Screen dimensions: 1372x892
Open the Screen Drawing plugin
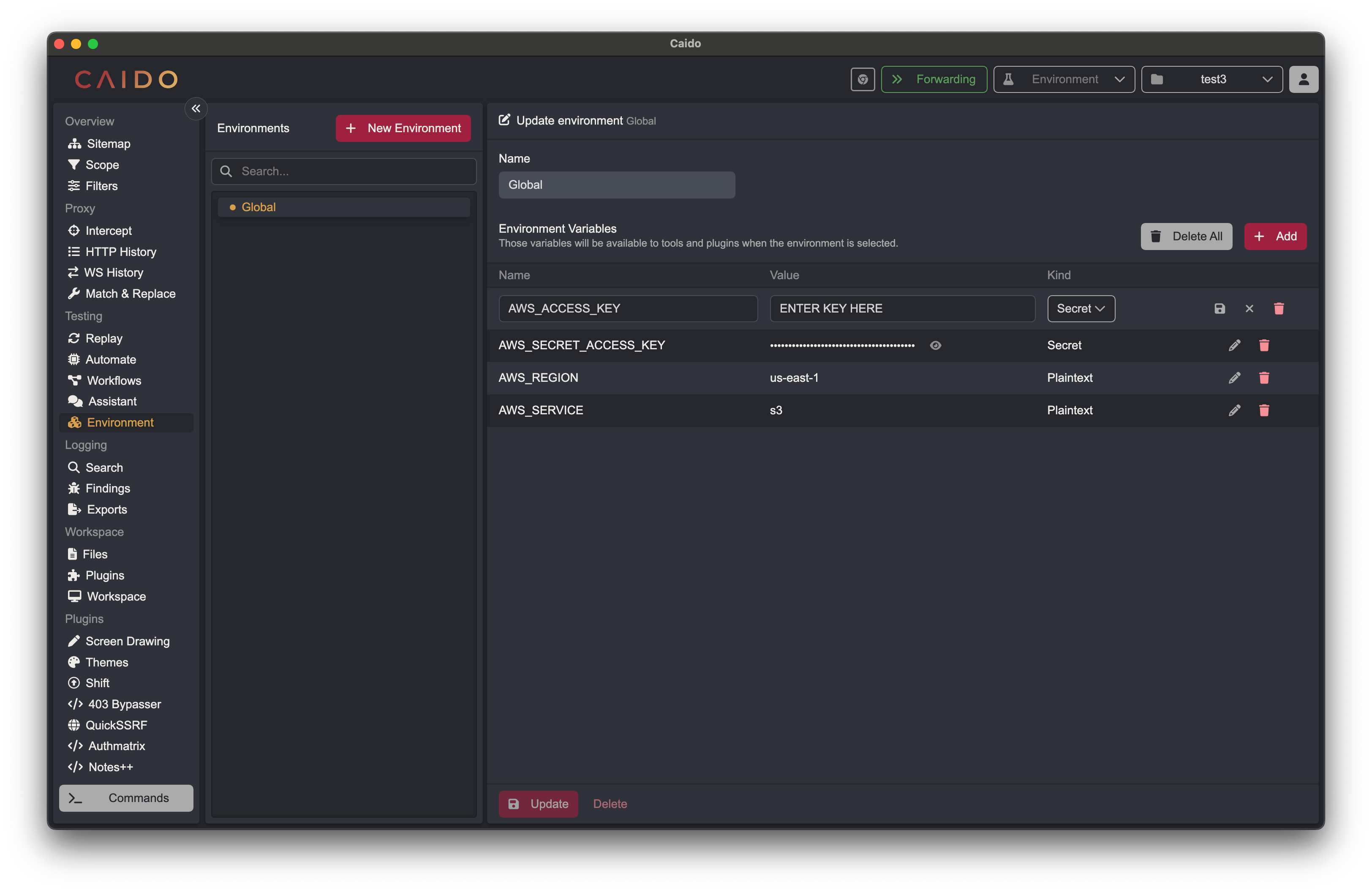pyautogui.click(x=126, y=642)
